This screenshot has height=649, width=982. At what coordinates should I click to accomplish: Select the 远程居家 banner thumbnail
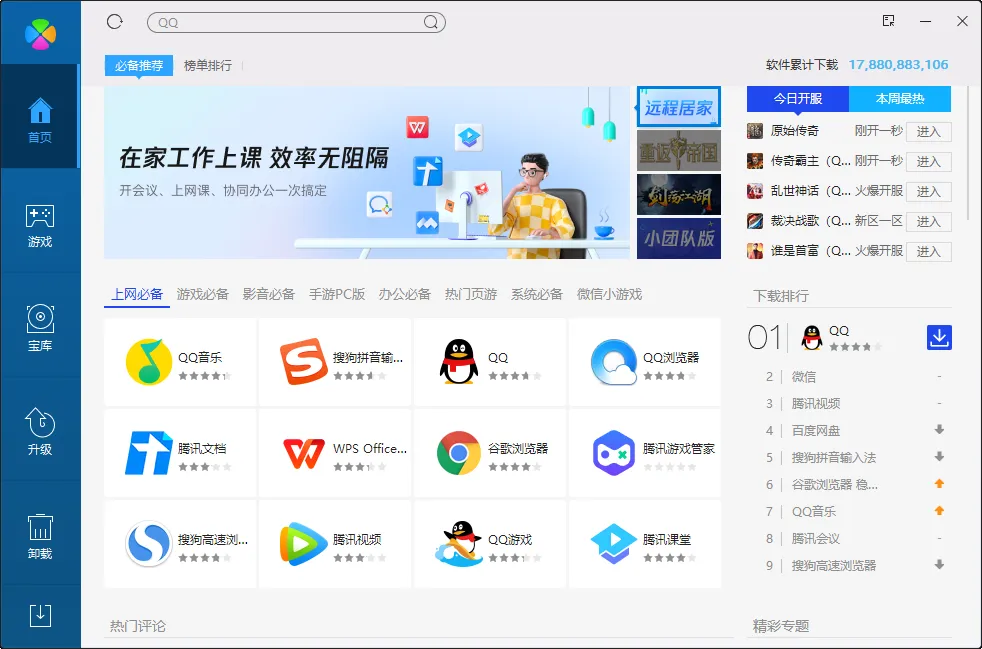tap(679, 107)
